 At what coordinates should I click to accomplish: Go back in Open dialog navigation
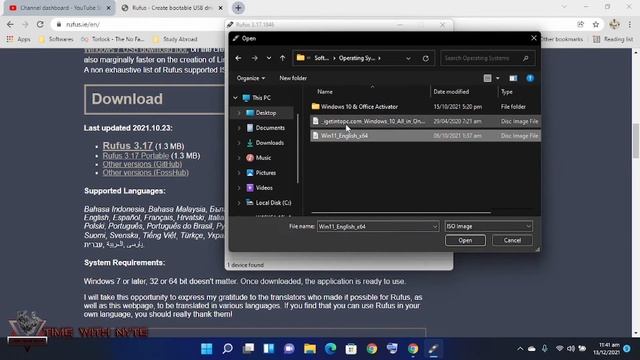point(238,58)
